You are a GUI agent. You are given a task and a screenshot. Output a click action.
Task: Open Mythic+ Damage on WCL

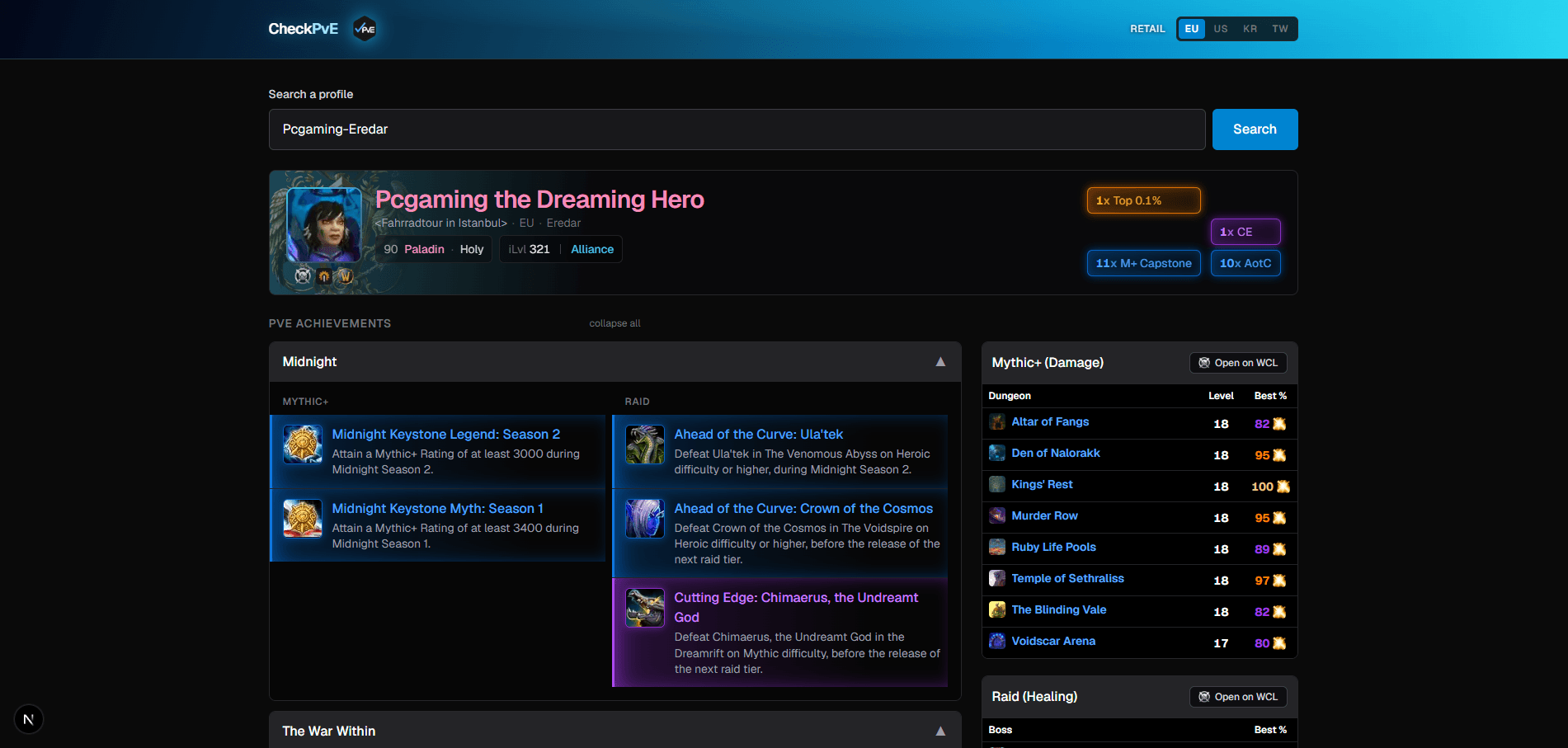[x=1238, y=363]
